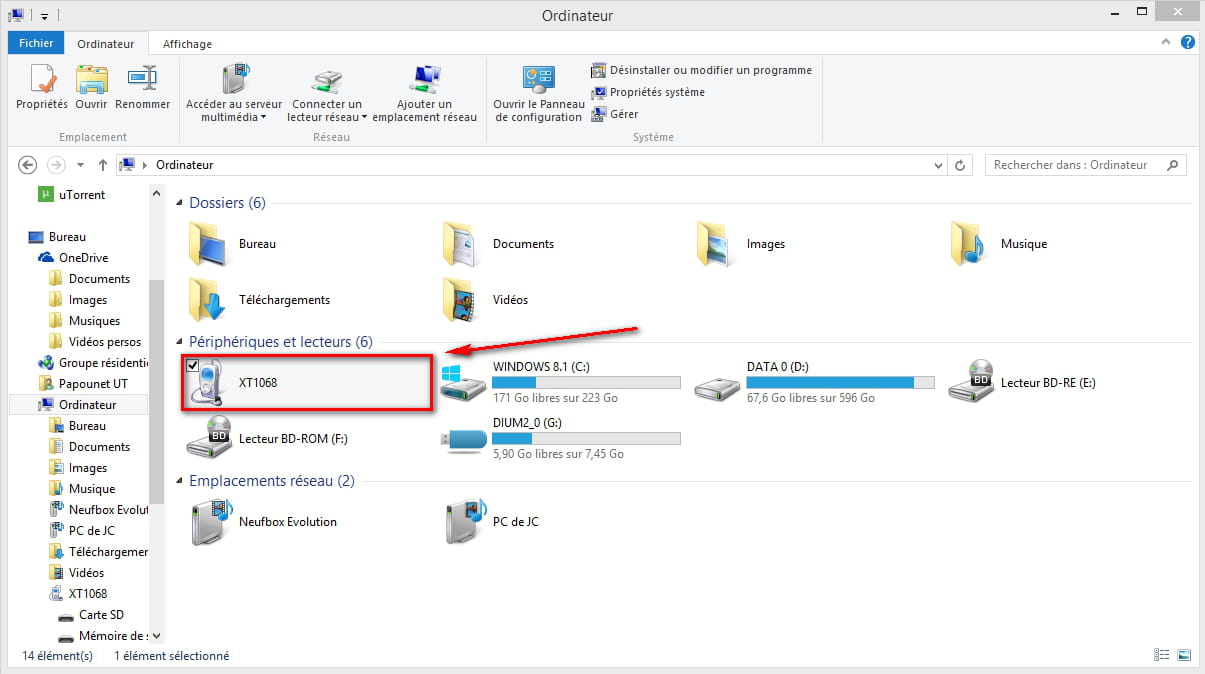Switch to large icons view in the status bar
Screen dimensions: 1205x674
[1184, 656]
